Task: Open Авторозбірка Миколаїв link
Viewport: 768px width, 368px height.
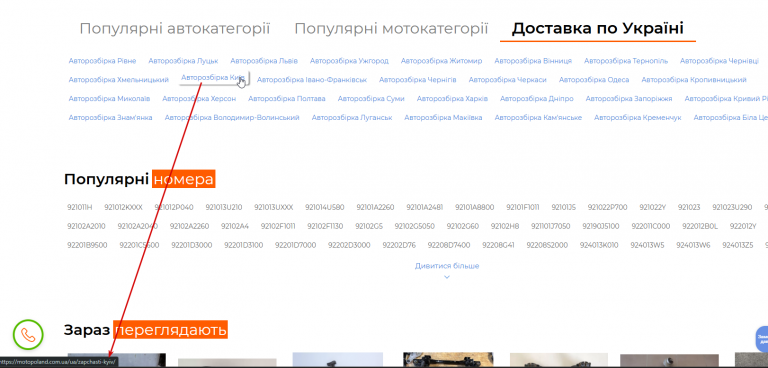Action: (109, 98)
